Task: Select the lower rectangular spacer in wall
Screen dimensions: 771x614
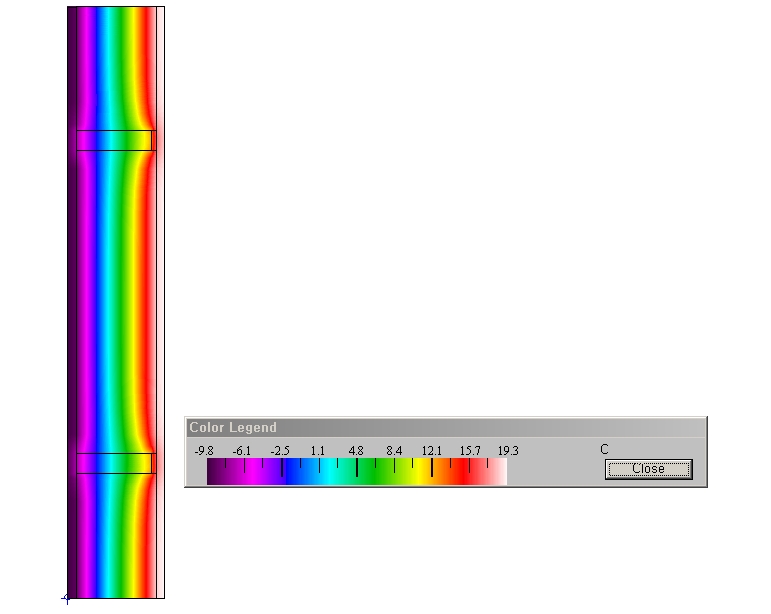Action: [x=114, y=463]
